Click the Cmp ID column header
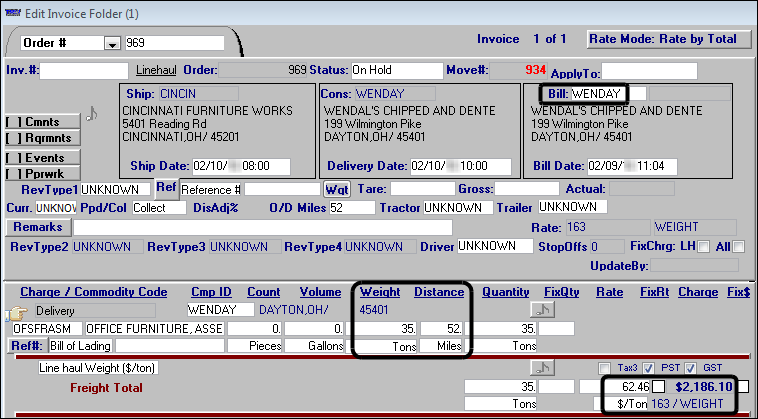The image size is (758, 419). coord(211,292)
